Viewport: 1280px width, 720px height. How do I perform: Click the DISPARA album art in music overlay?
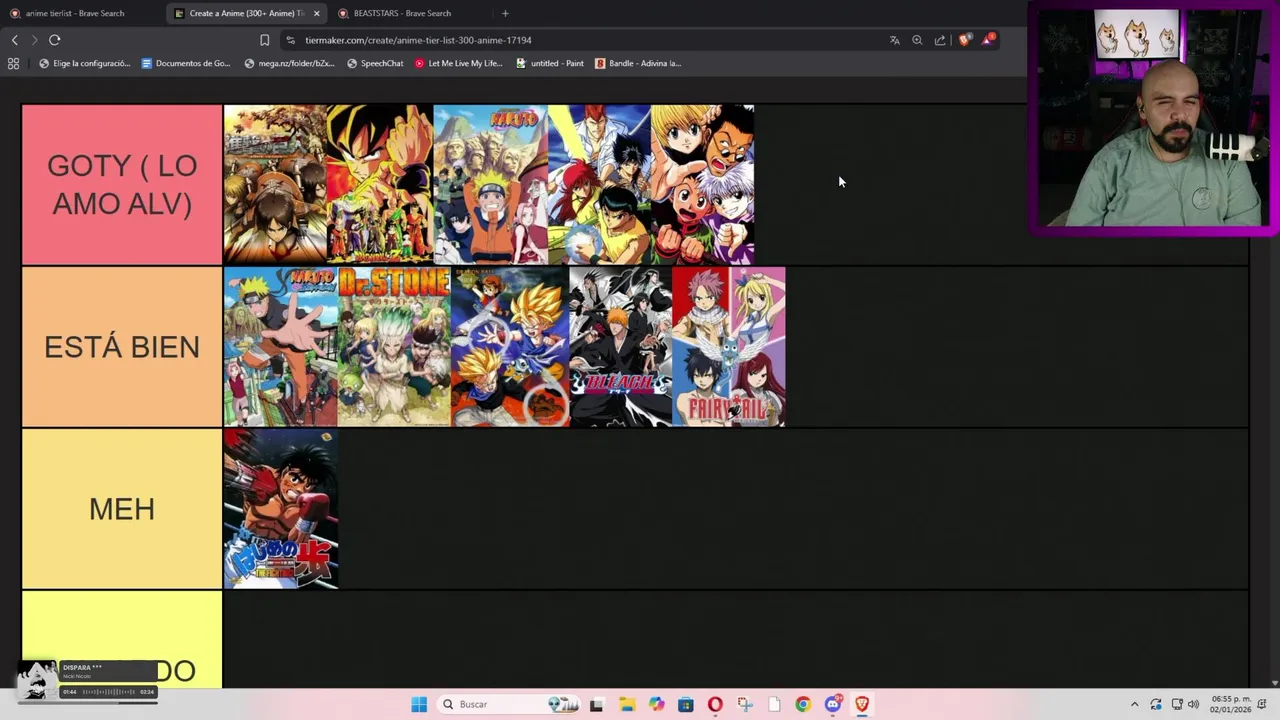click(38, 680)
